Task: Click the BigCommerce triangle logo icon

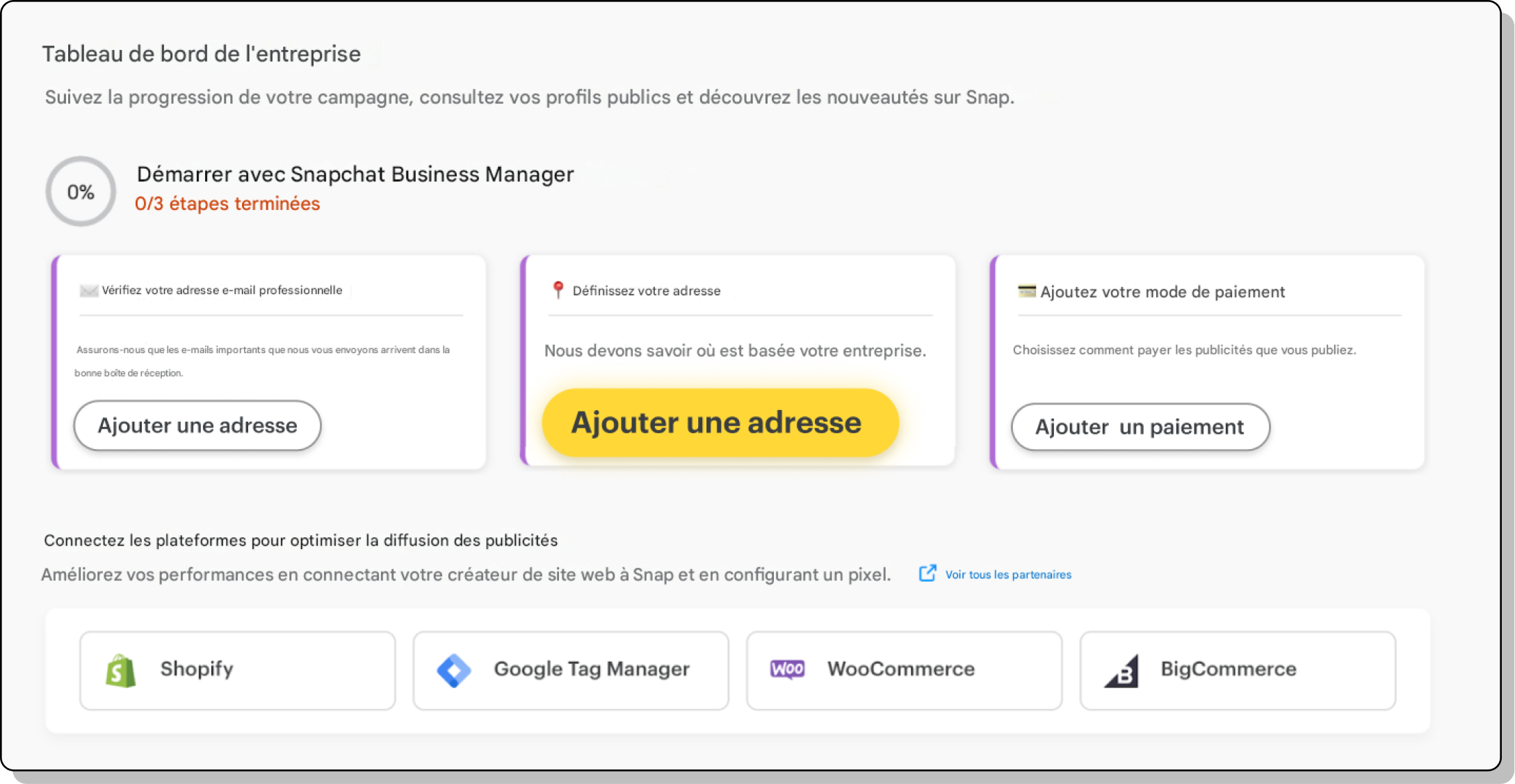Action: point(1121,671)
